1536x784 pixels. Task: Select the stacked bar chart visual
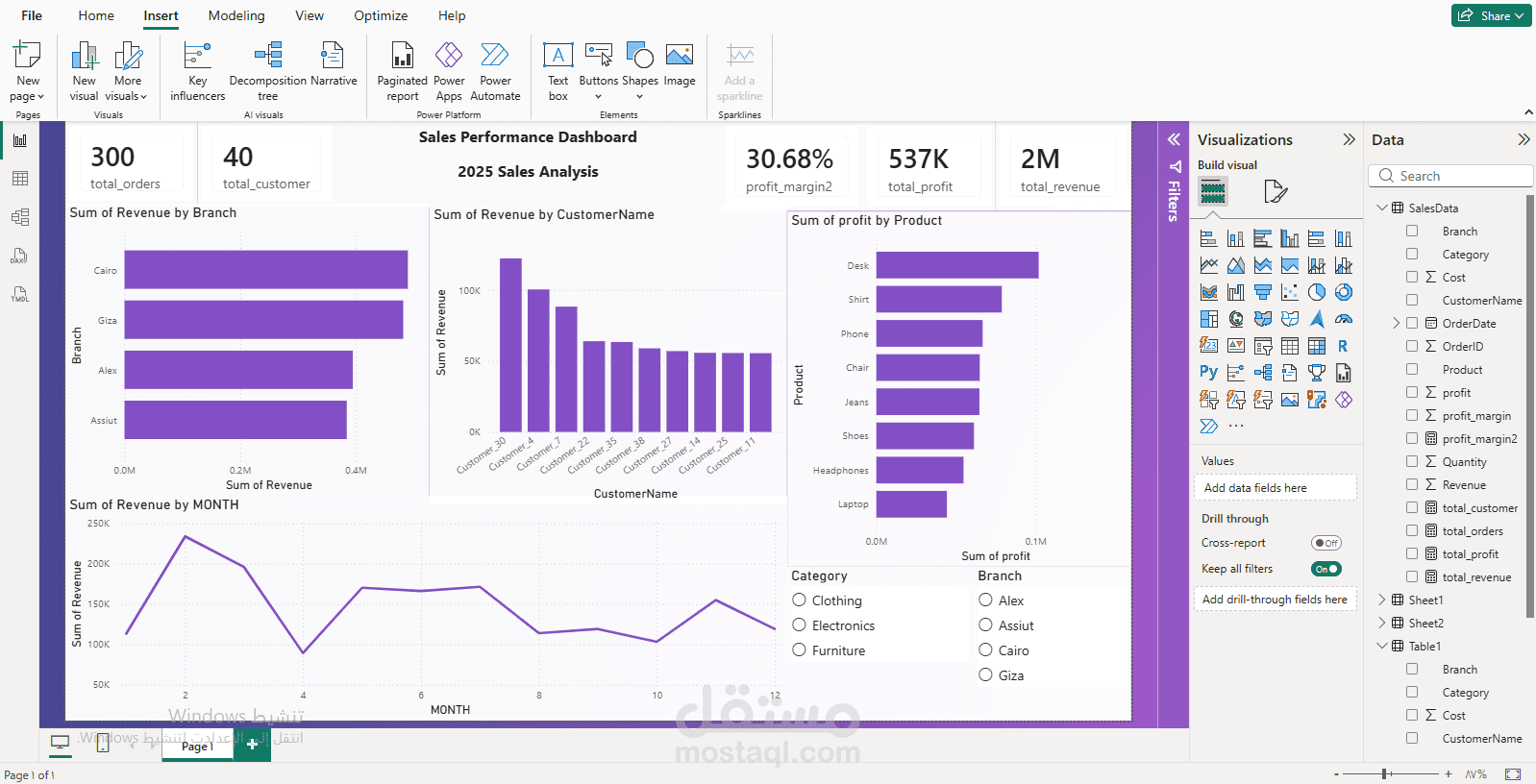click(1209, 238)
